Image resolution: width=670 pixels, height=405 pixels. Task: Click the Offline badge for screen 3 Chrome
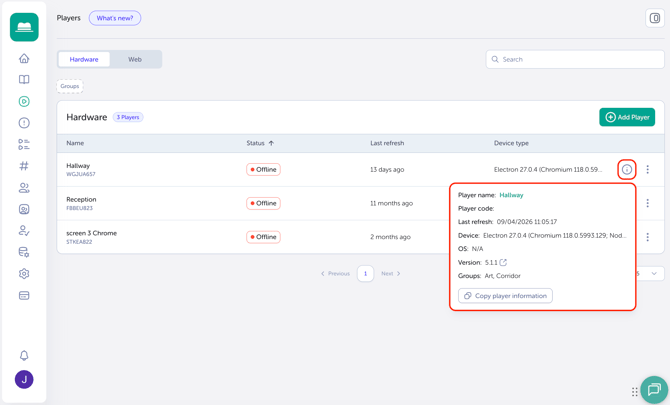click(263, 237)
